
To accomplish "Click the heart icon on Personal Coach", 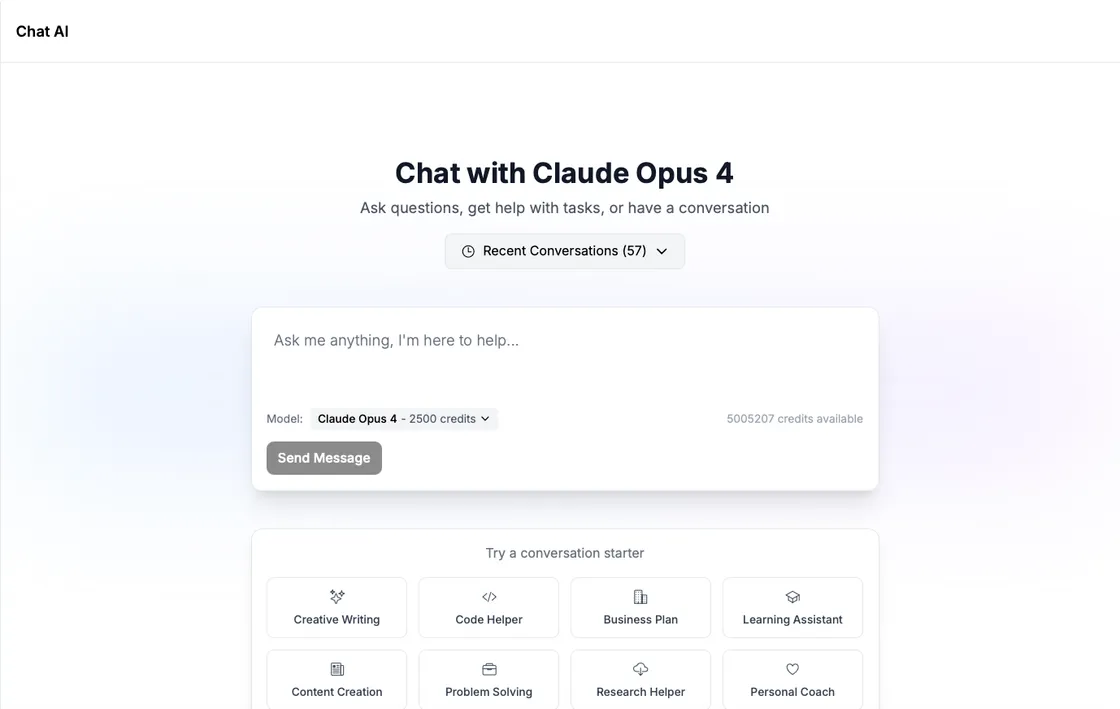I will click(x=792, y=668).
